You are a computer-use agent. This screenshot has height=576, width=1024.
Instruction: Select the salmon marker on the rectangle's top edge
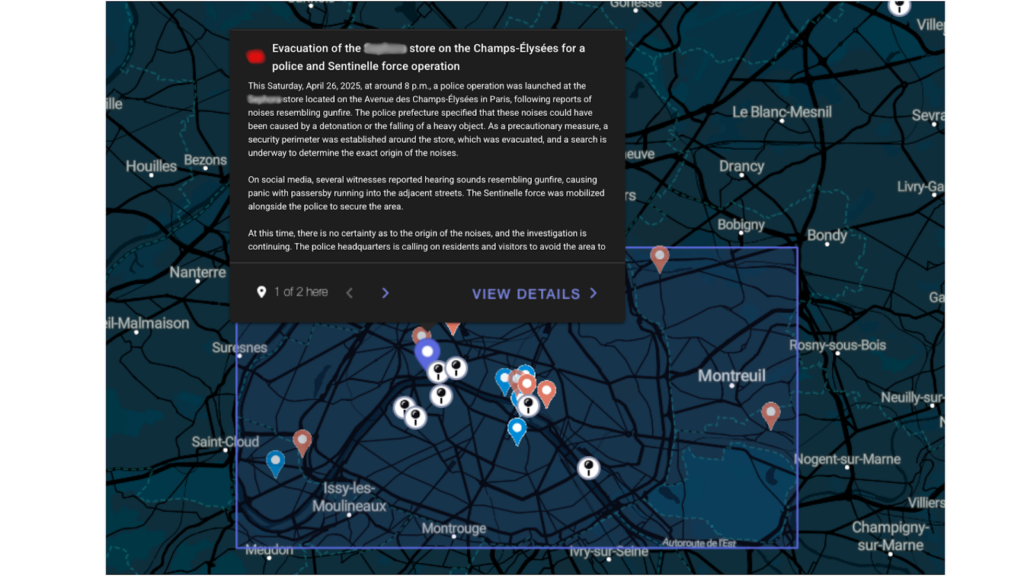[x=660, y=258]
